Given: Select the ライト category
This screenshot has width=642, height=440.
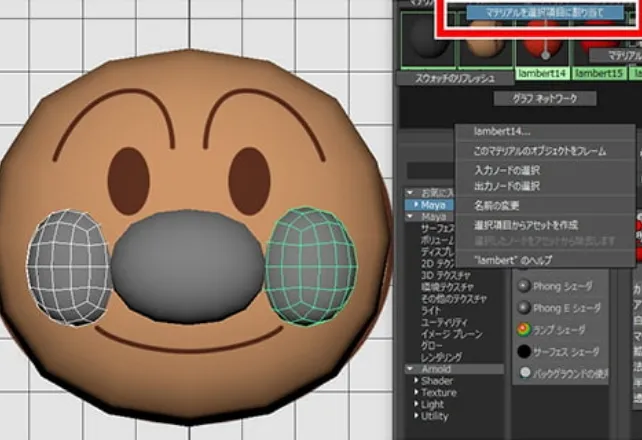Looking at the screenshot, I should pos(430,311).
